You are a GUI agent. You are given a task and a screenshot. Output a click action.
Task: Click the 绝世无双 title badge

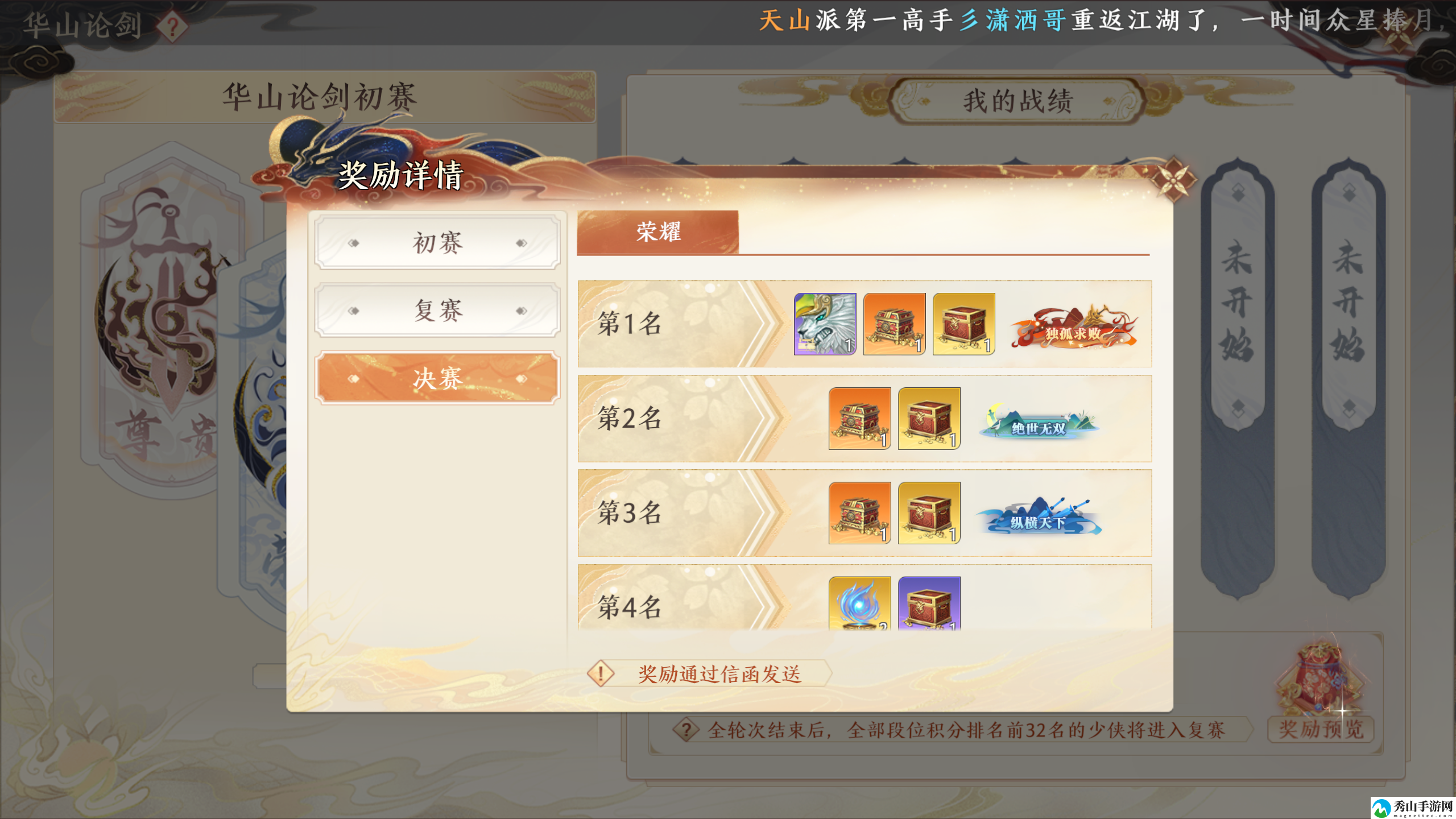[1039, 422]
